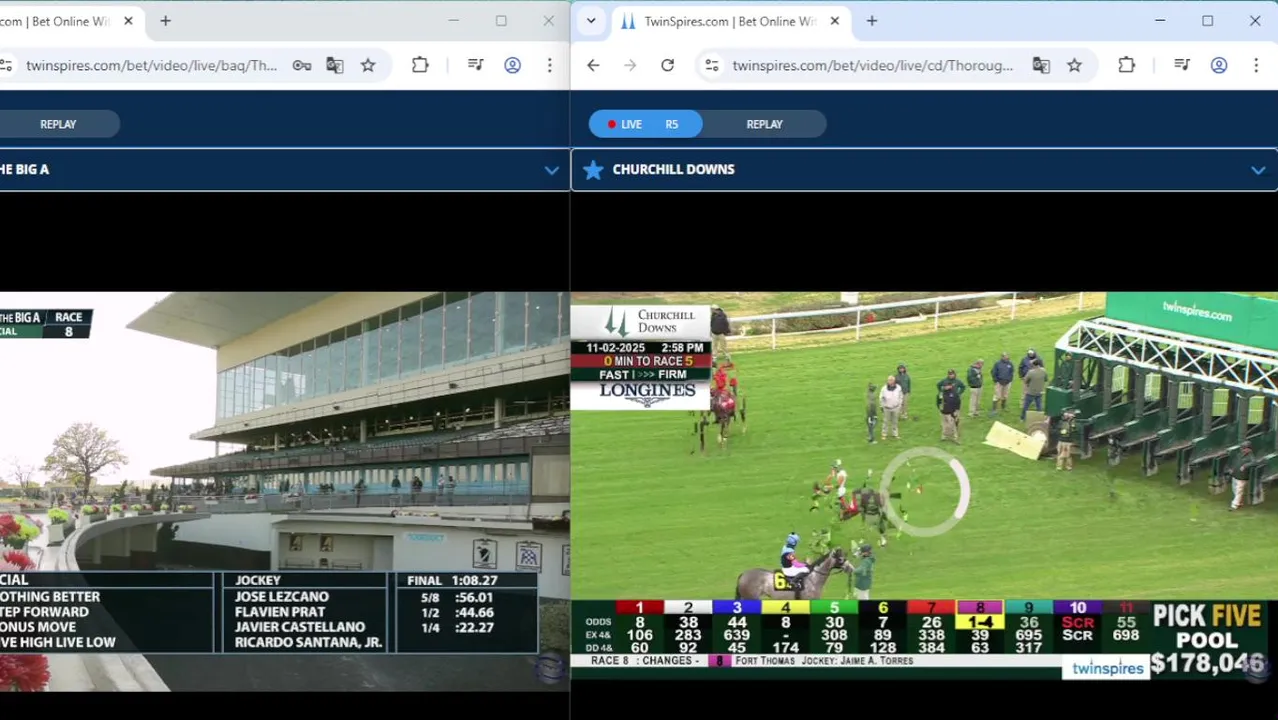Click the right window address bar URL

(x=872, y=66)
